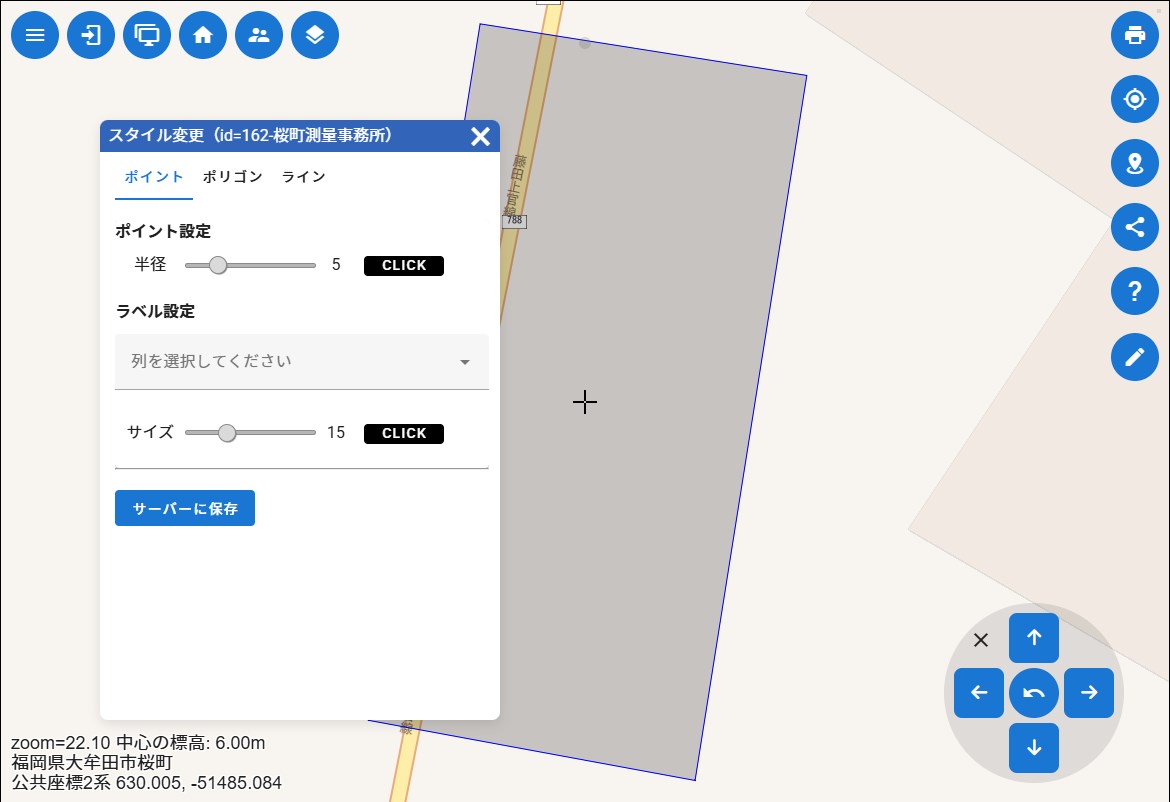The width and height of the screenshot is (1170, 802).
Task: Print the map with printer icon
Action: 1135,35
